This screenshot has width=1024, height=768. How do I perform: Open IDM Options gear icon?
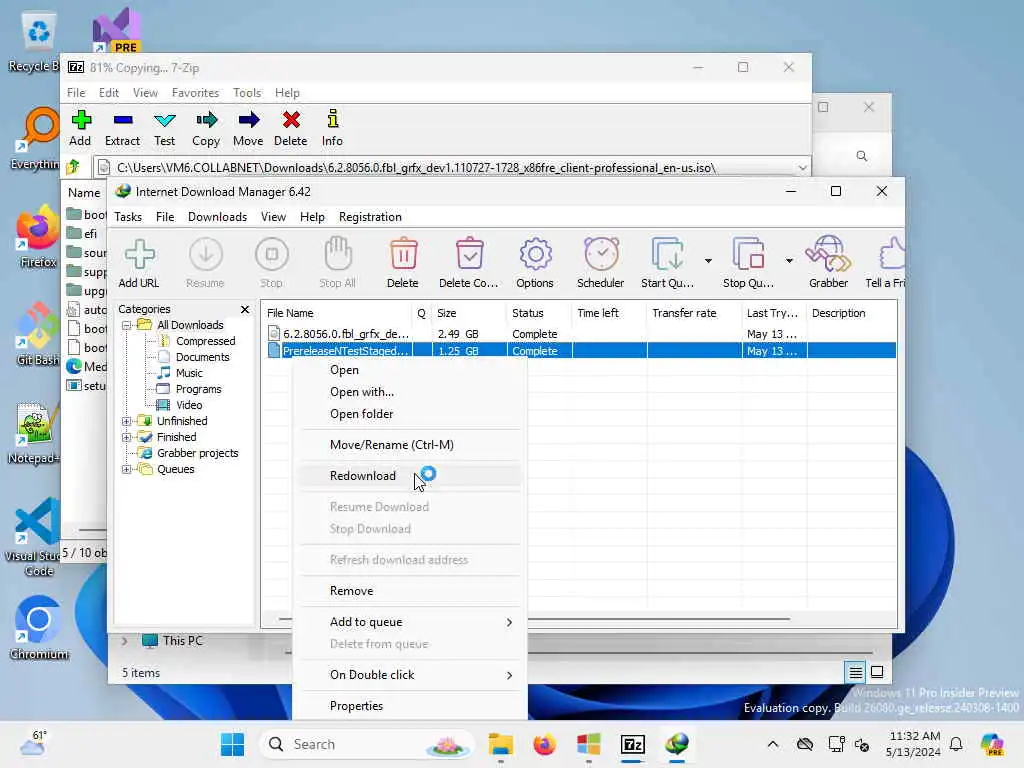pyautogui.click(x=535, y=263)
